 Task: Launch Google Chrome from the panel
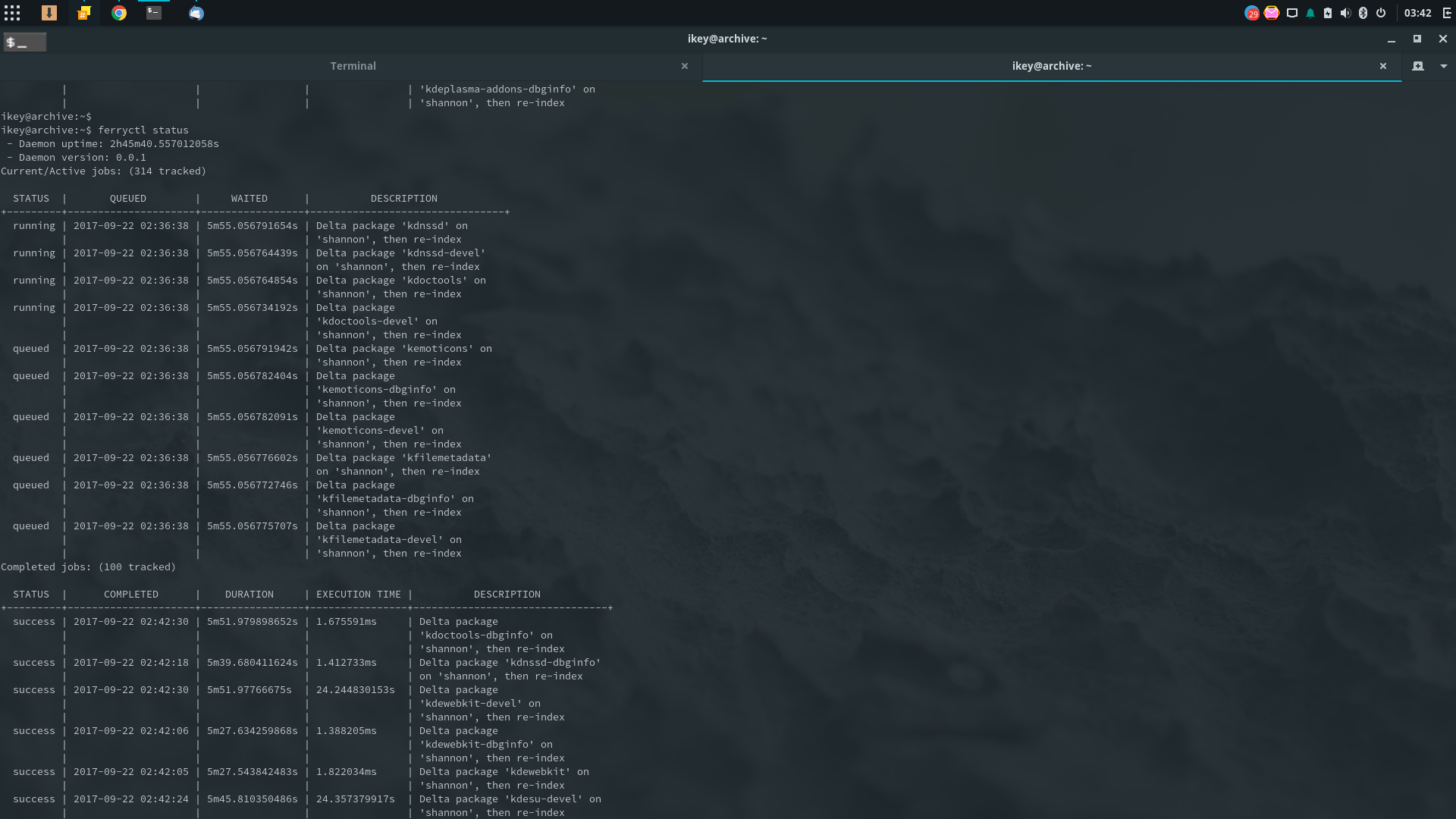(119, 13)
